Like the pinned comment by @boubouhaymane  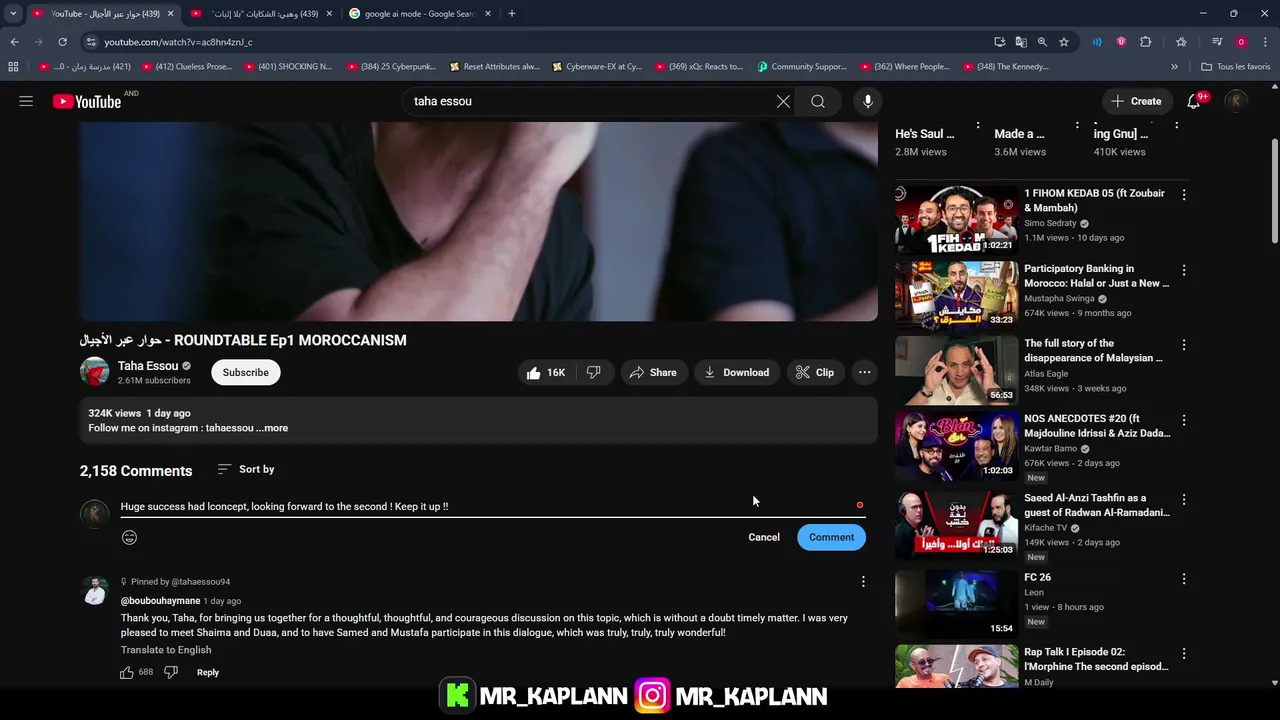coord(127,672)
